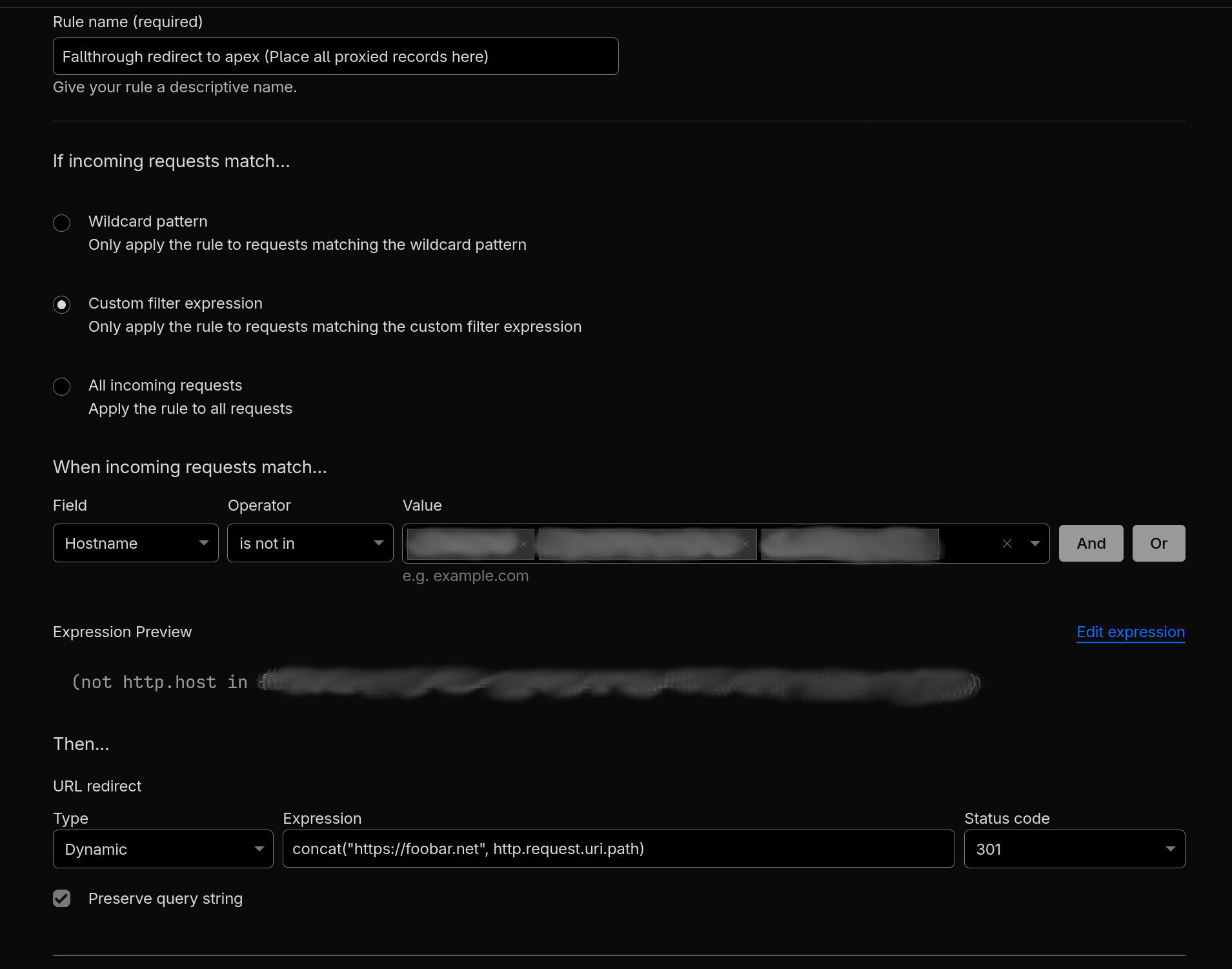This screenshot has width=1232, height=969.
Task: Click the 'Then...' heading
Action: click(x=81, y=744)
